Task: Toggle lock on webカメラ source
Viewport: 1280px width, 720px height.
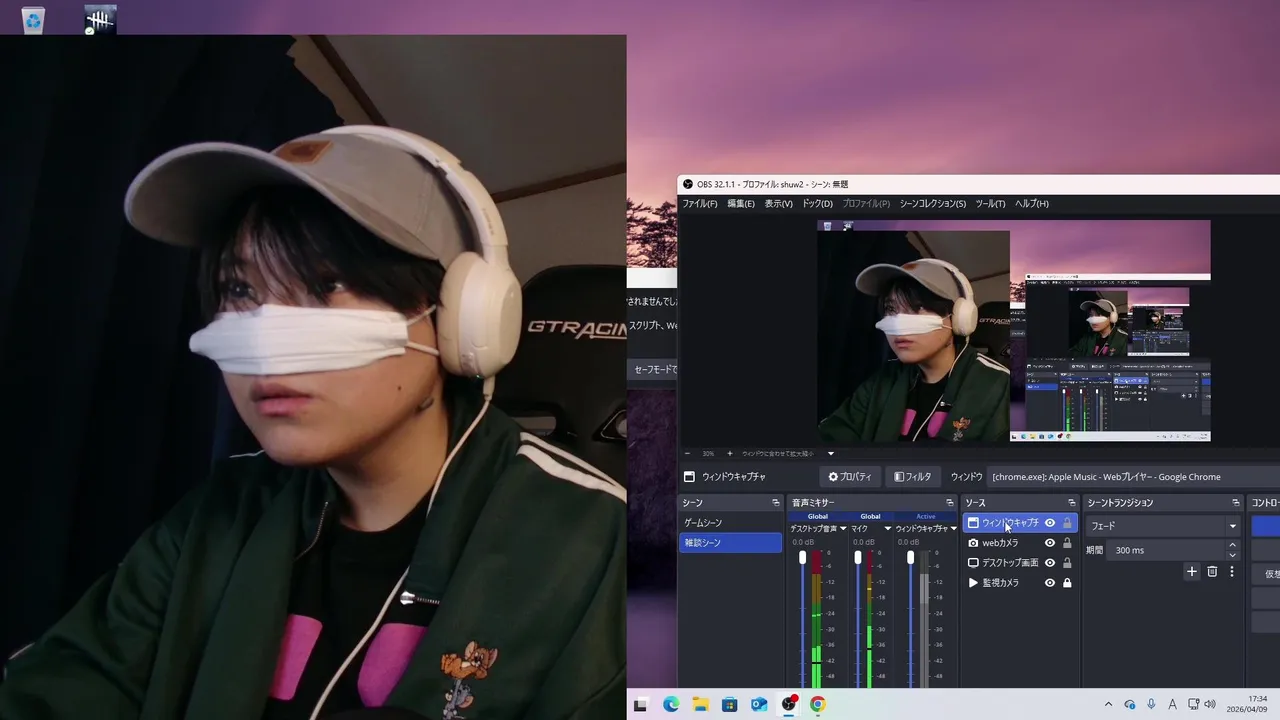Action: (x=1067, y=543)
